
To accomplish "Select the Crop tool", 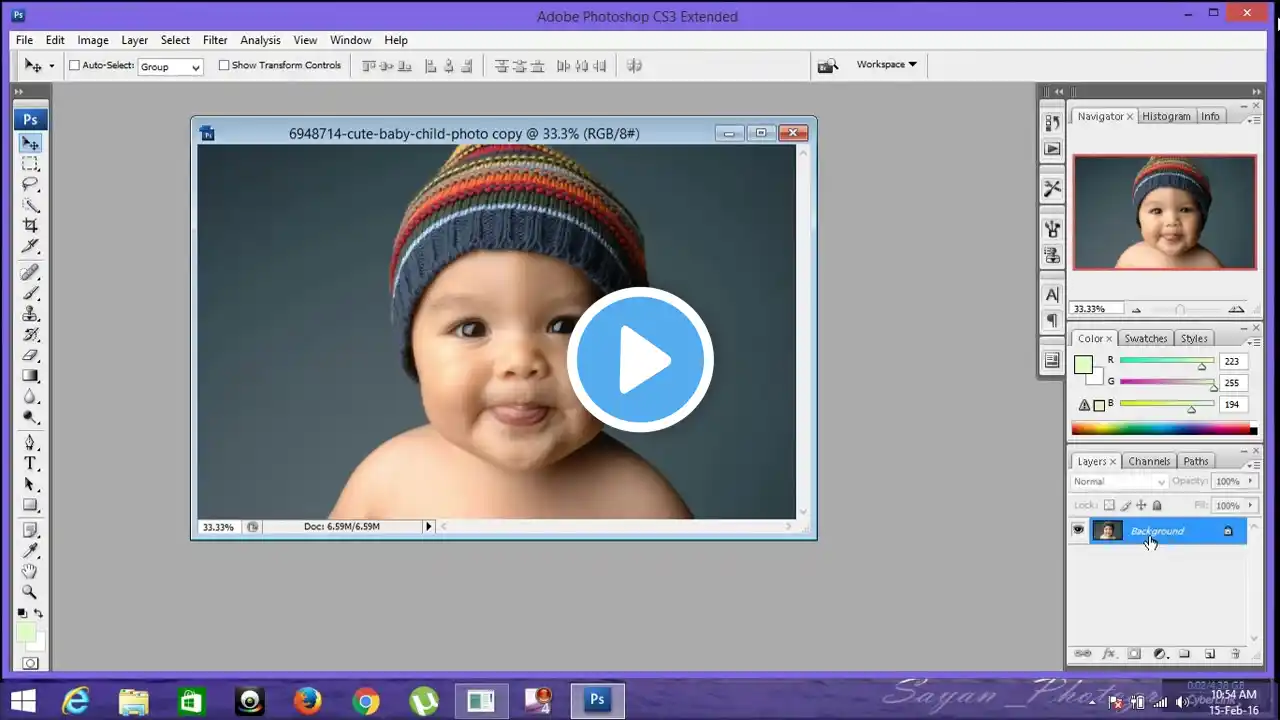I will (30, 225).
